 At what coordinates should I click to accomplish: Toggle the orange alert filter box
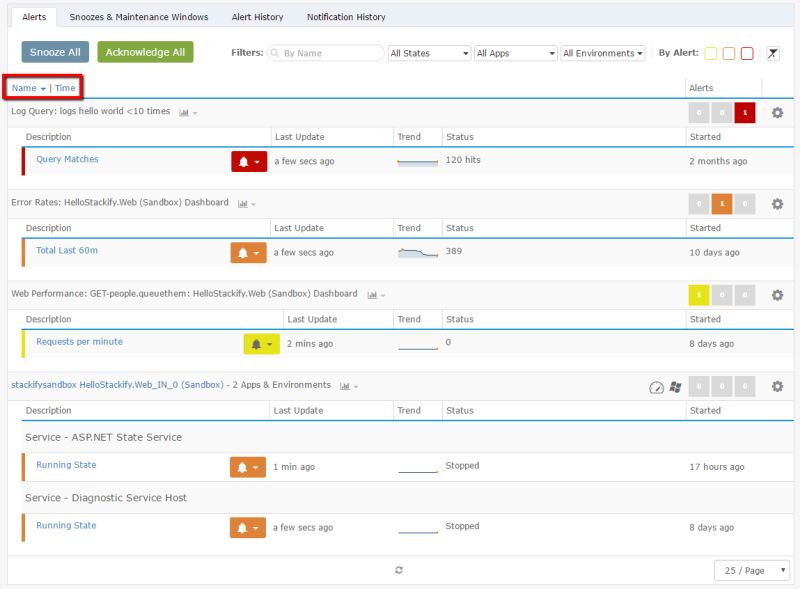729,53
